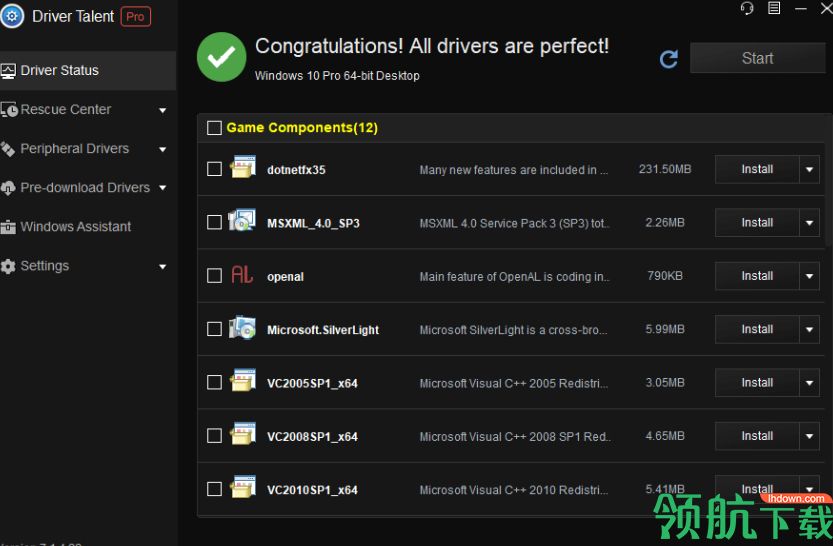Open Windows Assistant menu item
Viewport: 833px width, 546px height.
click(x=88, y=227)
